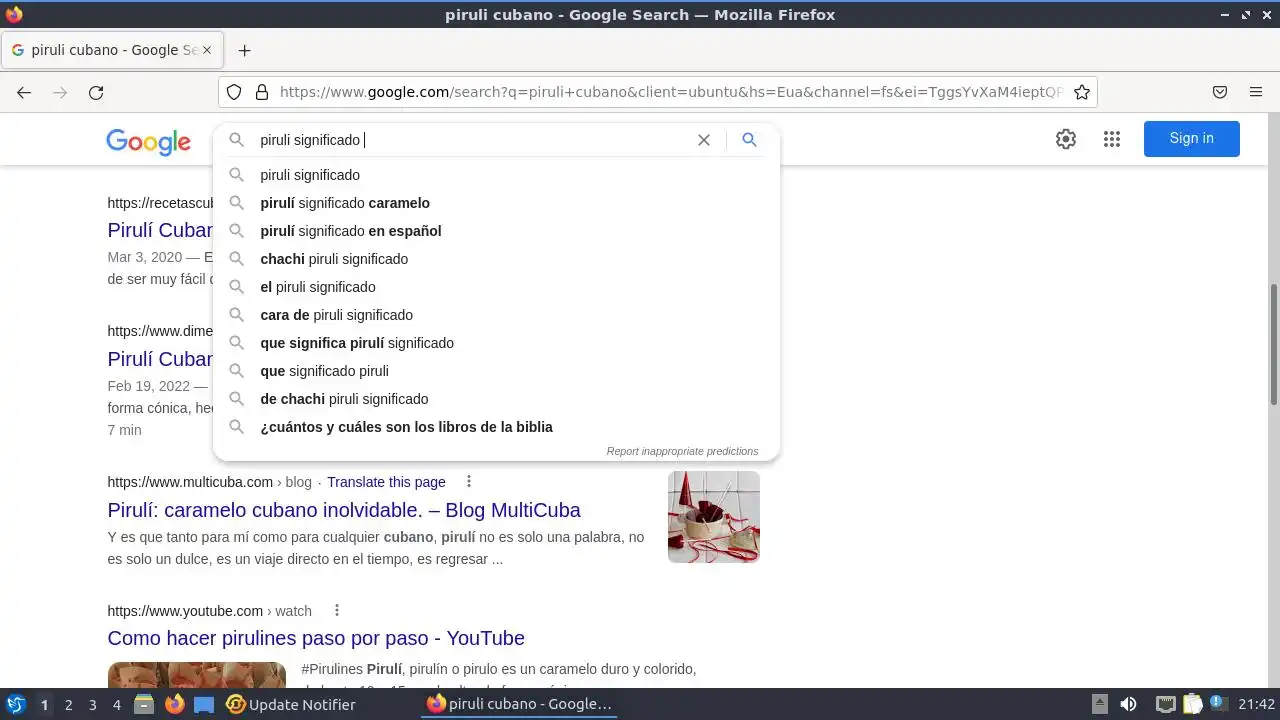This screenshot has height=720, width=1280.
Task: Click the 'https://www.multicuba.com' result URL
Action: (190, 482)
